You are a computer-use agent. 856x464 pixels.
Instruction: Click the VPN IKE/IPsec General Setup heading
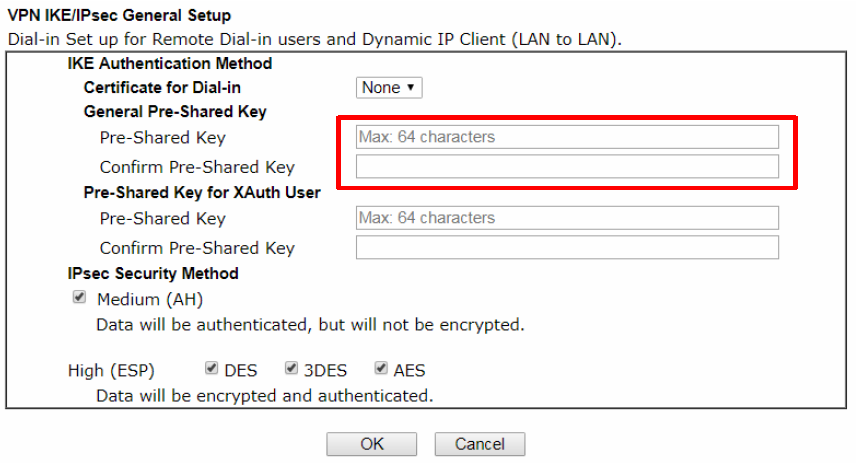pyautogui.click(x=119, y=16)
